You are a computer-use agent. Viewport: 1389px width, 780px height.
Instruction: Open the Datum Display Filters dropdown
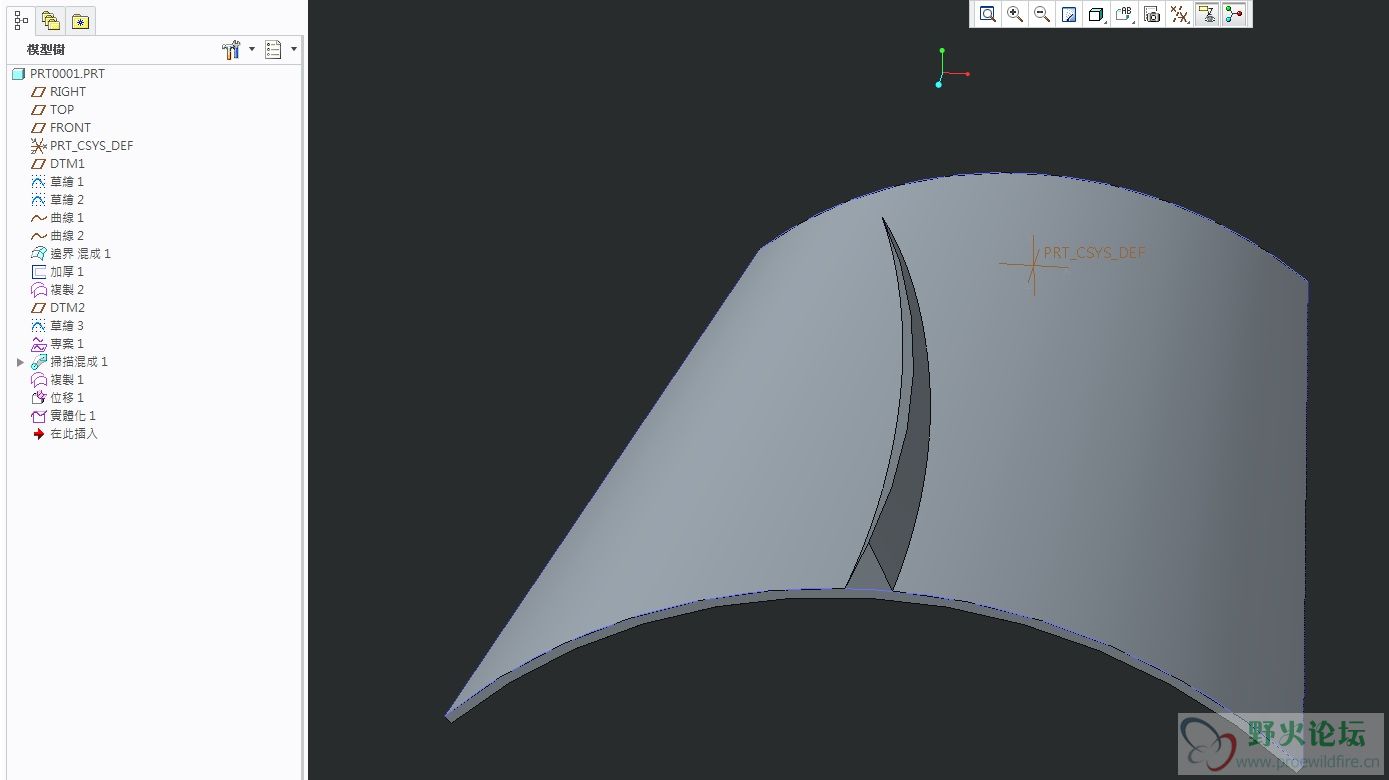click(x=1180, y=14)
